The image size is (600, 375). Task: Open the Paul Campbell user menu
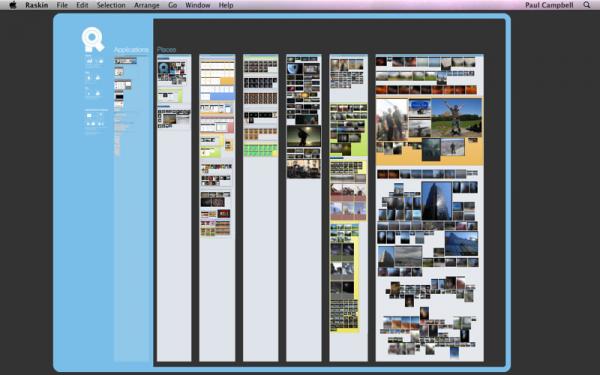pos(549,5)
